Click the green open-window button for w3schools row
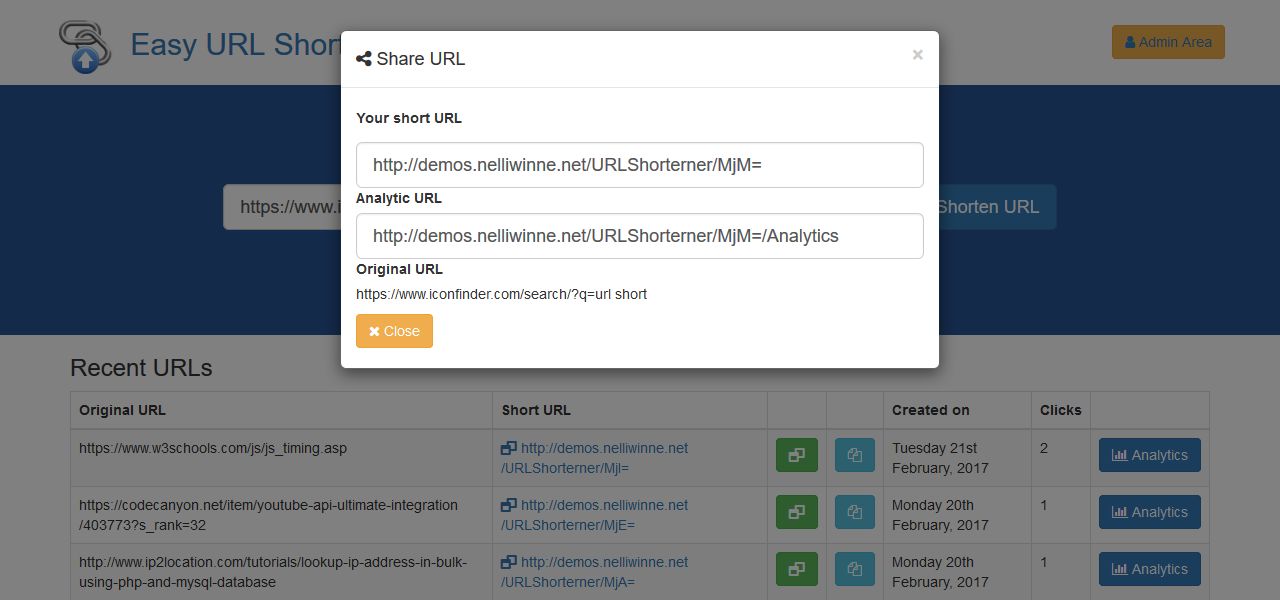 pos(796,455)
